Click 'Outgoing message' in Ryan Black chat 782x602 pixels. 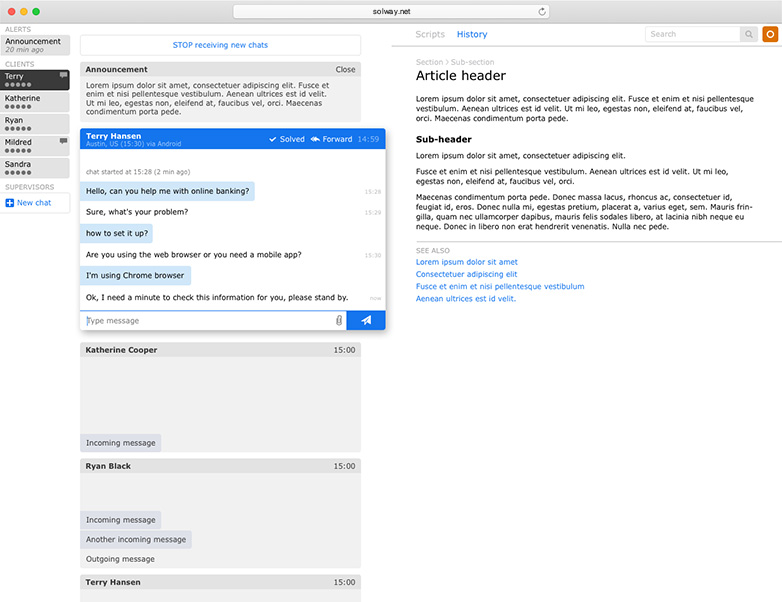pyautogui.click(x=120, y=559)
